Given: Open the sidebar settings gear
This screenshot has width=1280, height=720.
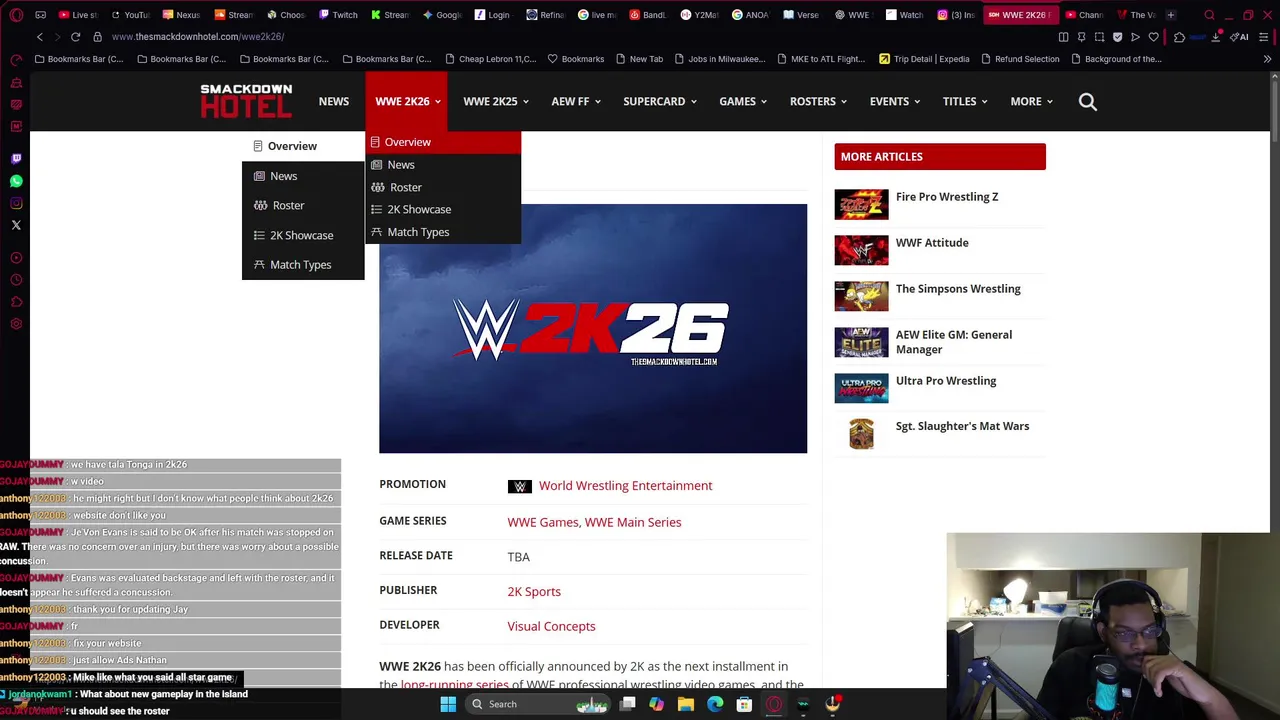Looking at the screenshot, I should click(x=16, y=324).
